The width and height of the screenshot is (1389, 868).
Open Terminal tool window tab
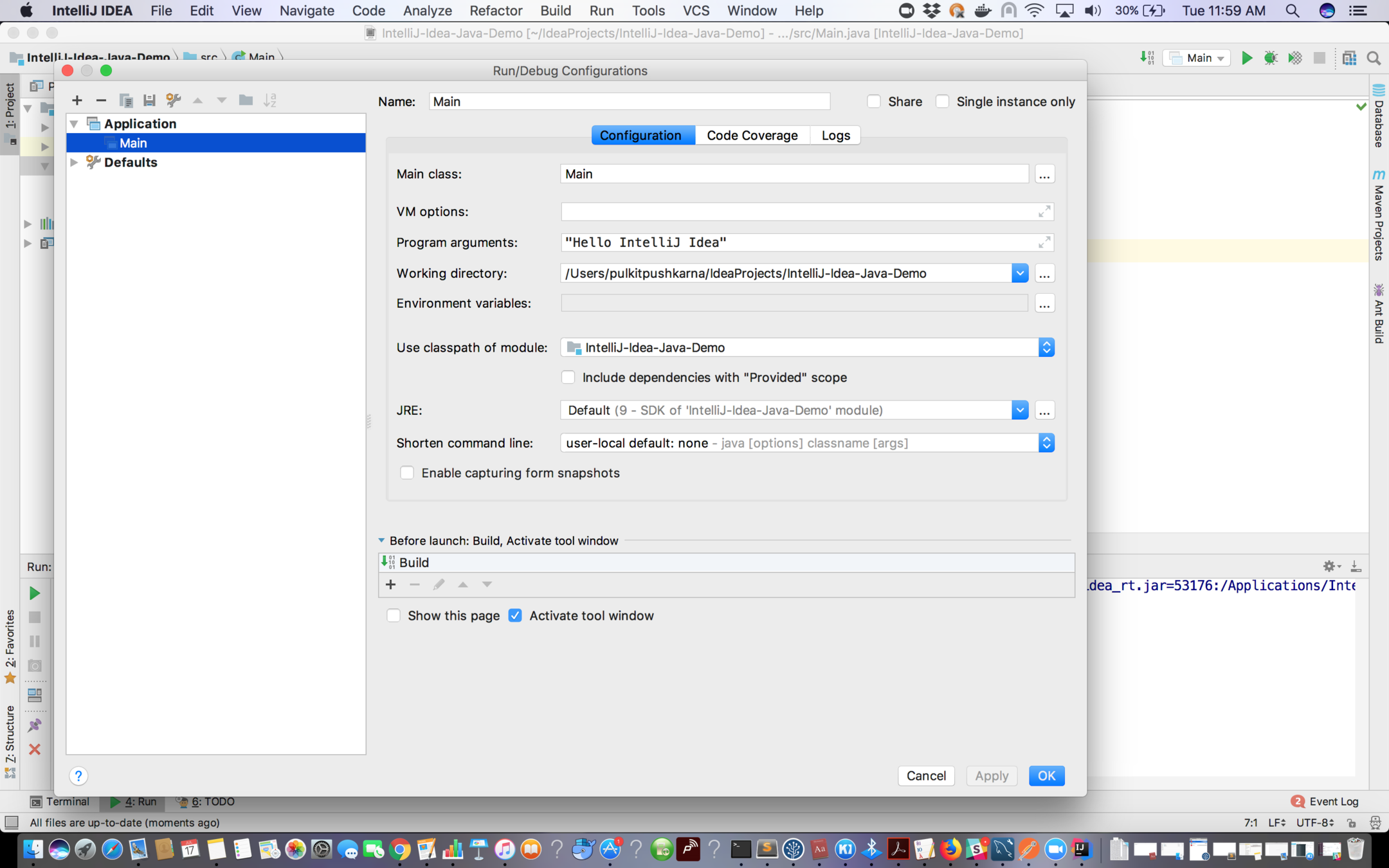pos(60,802)
